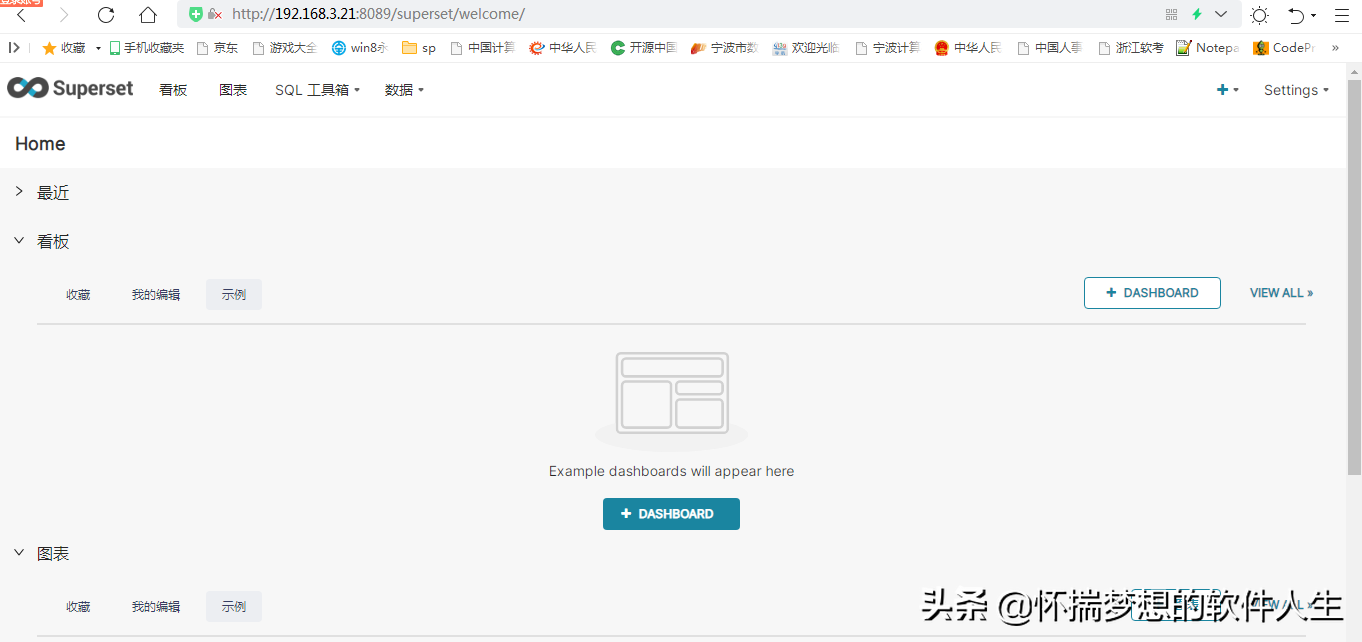Select 收藏 tab in 看板 section
The height and width of the screenshot is (642, 1362).
point(78,294)
